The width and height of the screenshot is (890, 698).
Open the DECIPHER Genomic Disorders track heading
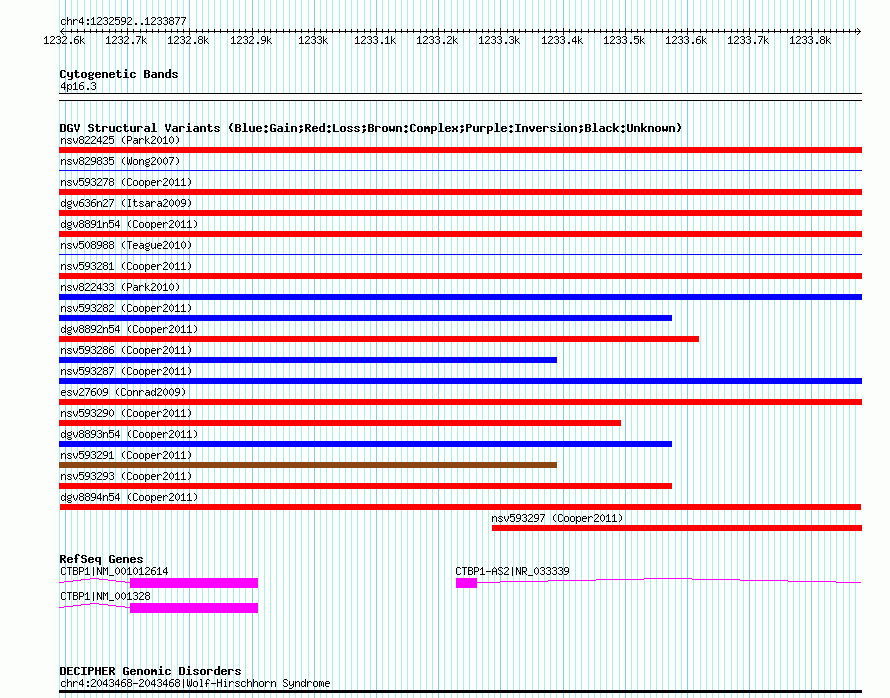pos(150,671)
